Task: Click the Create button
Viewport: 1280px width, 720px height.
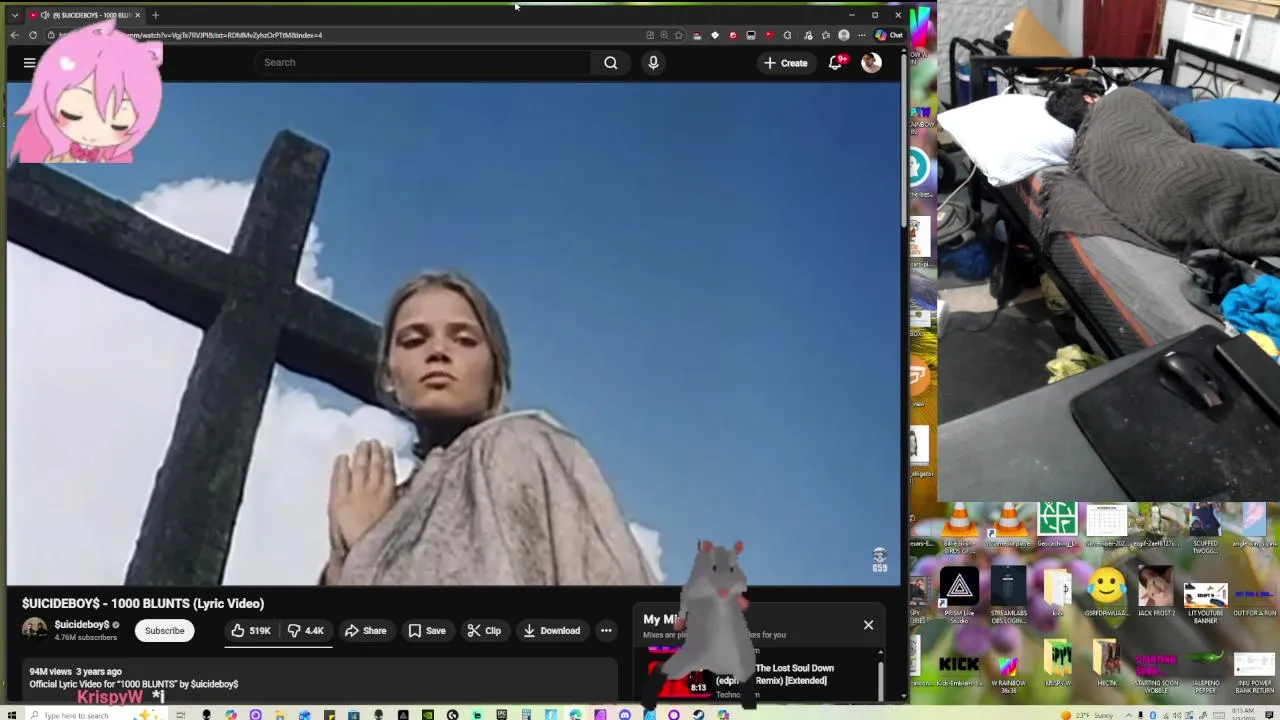Action: 785,63
